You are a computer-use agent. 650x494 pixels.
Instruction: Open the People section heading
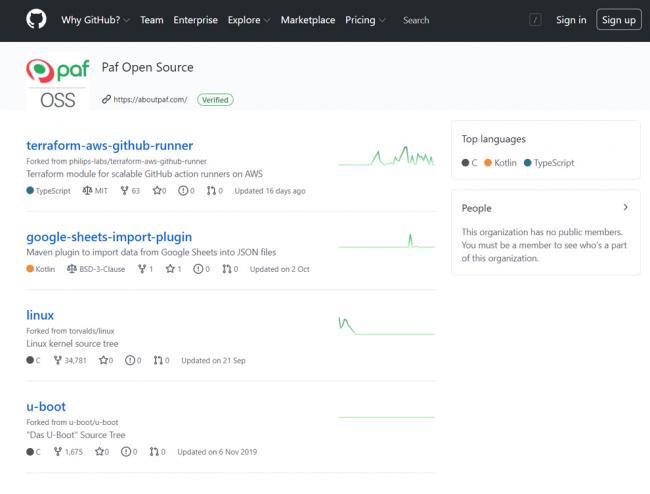pyautogui.click(x=476, y=208)
